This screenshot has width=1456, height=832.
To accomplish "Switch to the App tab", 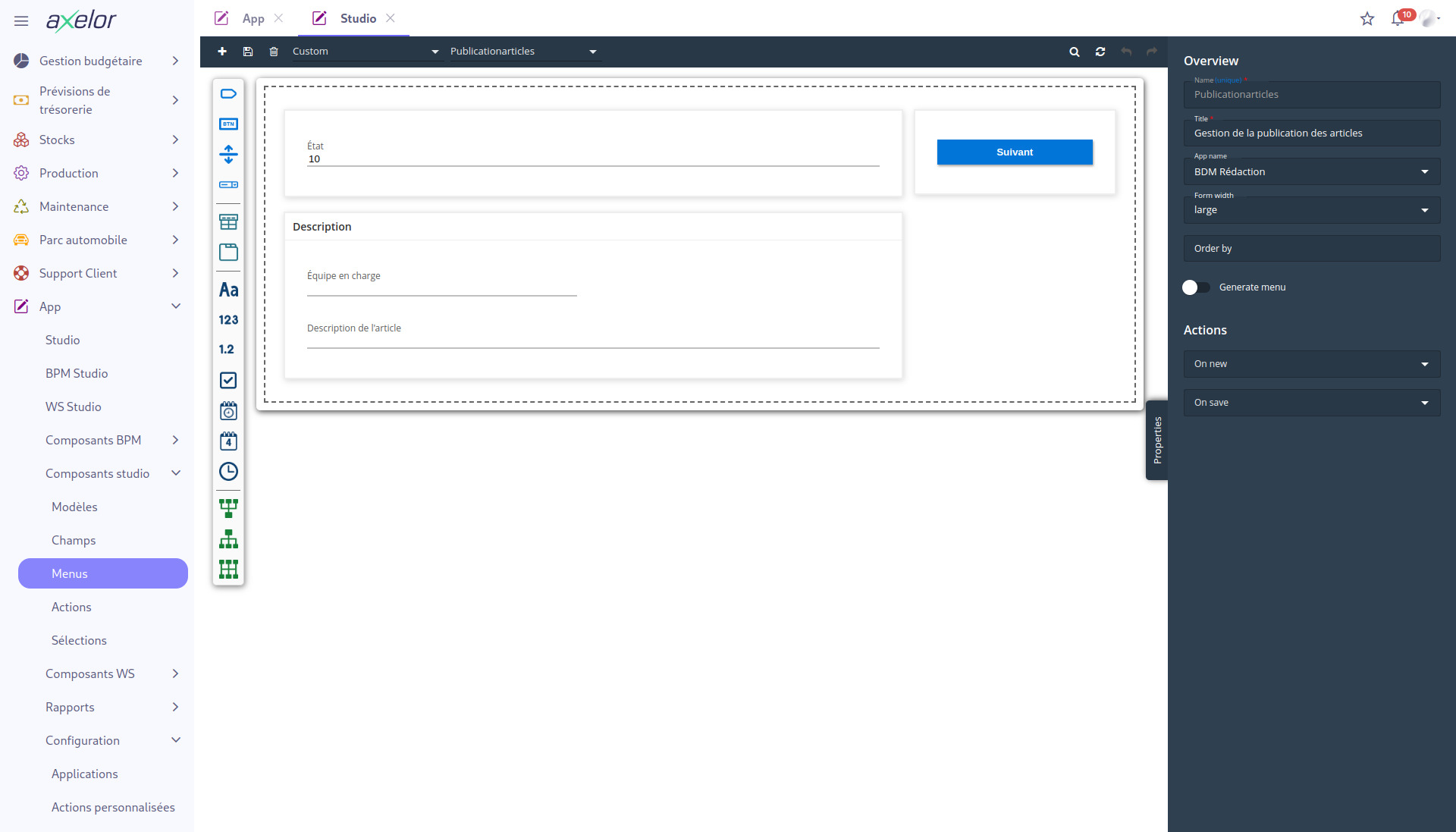I will (253, 18).
